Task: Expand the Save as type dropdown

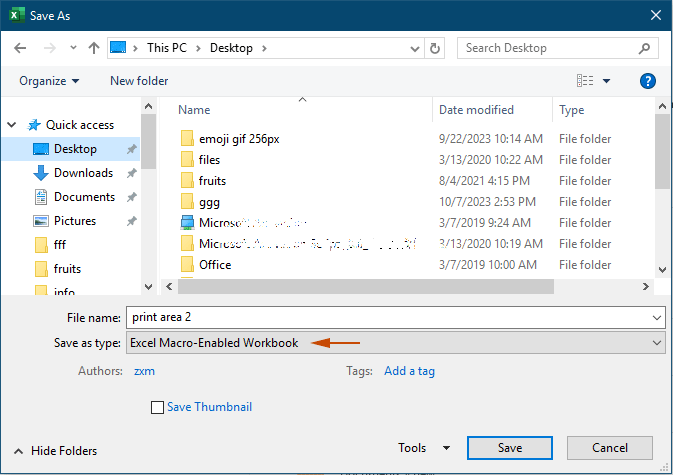Action: pos(656,343)
